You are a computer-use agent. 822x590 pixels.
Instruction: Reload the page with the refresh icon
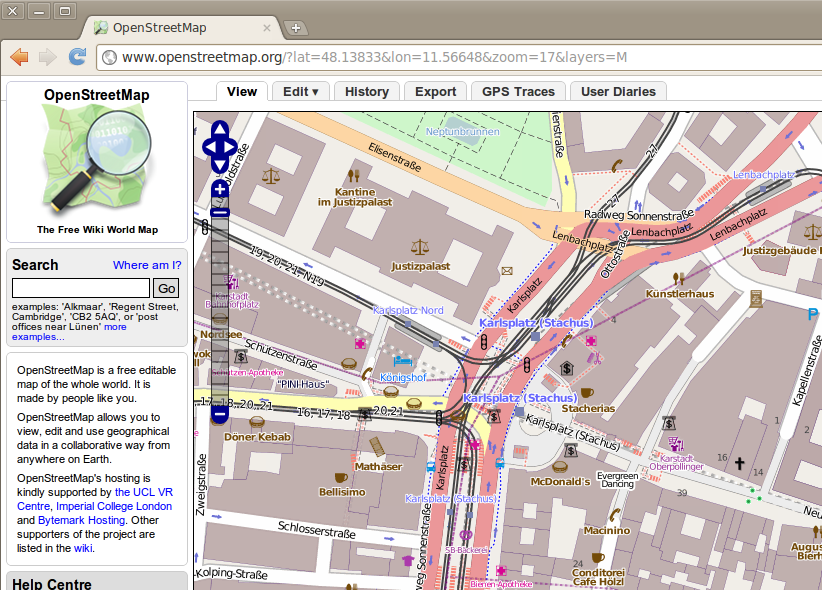(x=78, y=57)
